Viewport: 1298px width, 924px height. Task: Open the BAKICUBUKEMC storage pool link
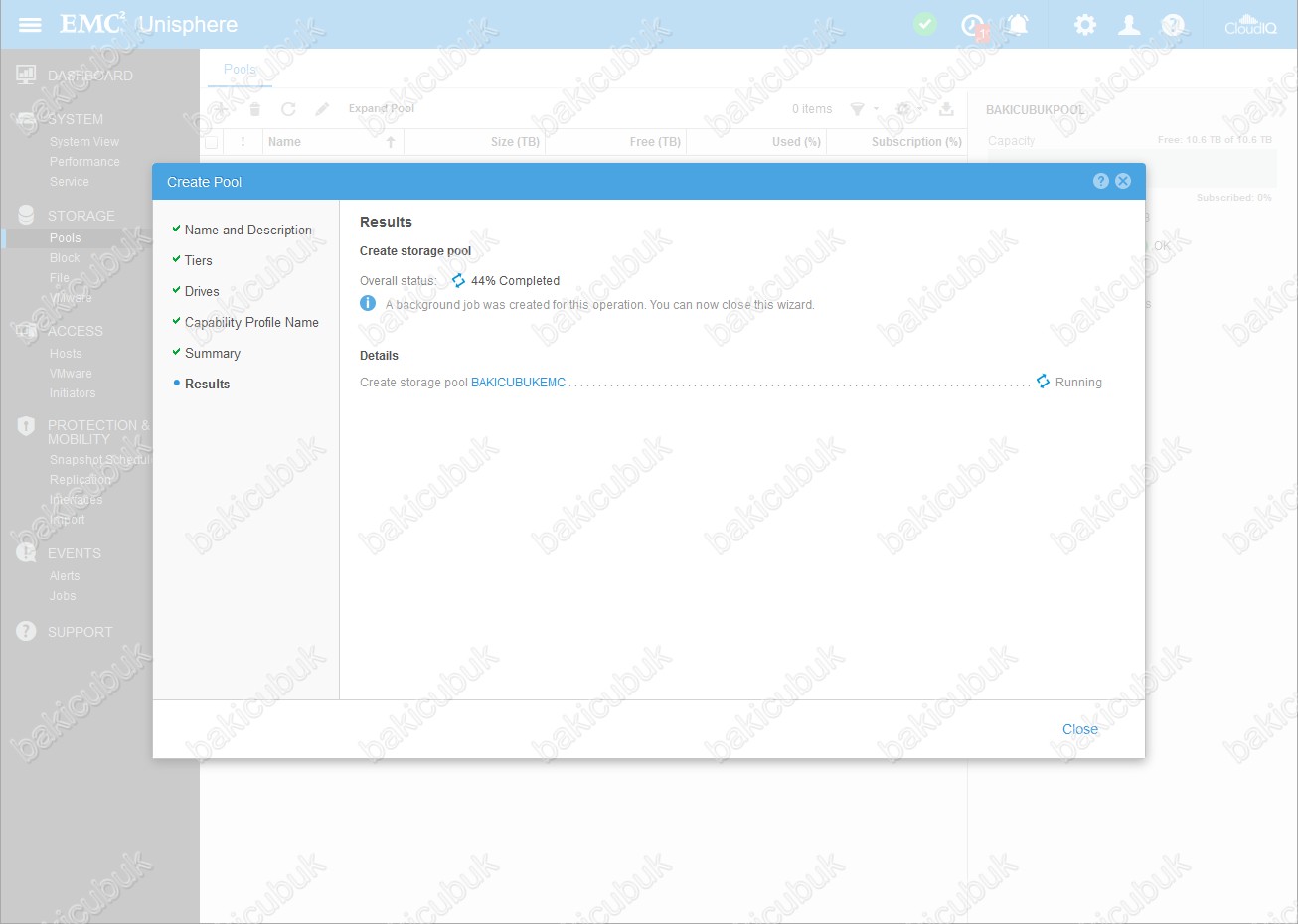(x=518, y=383)
